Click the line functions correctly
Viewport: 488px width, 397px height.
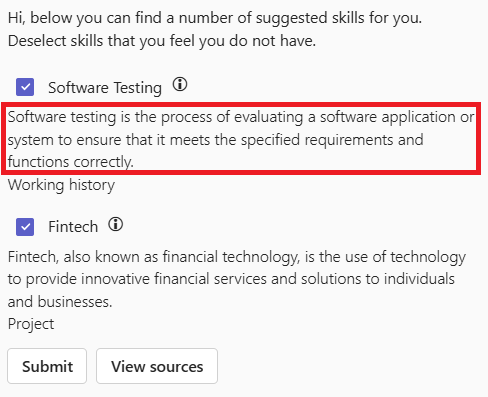71,162
